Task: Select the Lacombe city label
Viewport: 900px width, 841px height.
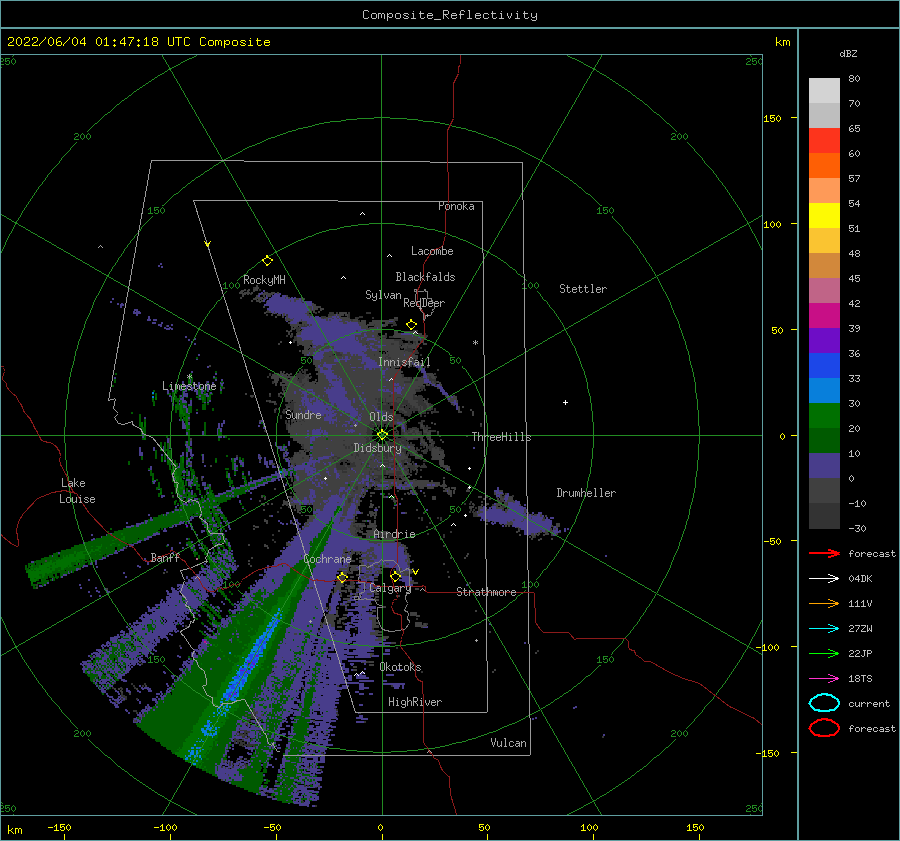Action: [432, 251]
